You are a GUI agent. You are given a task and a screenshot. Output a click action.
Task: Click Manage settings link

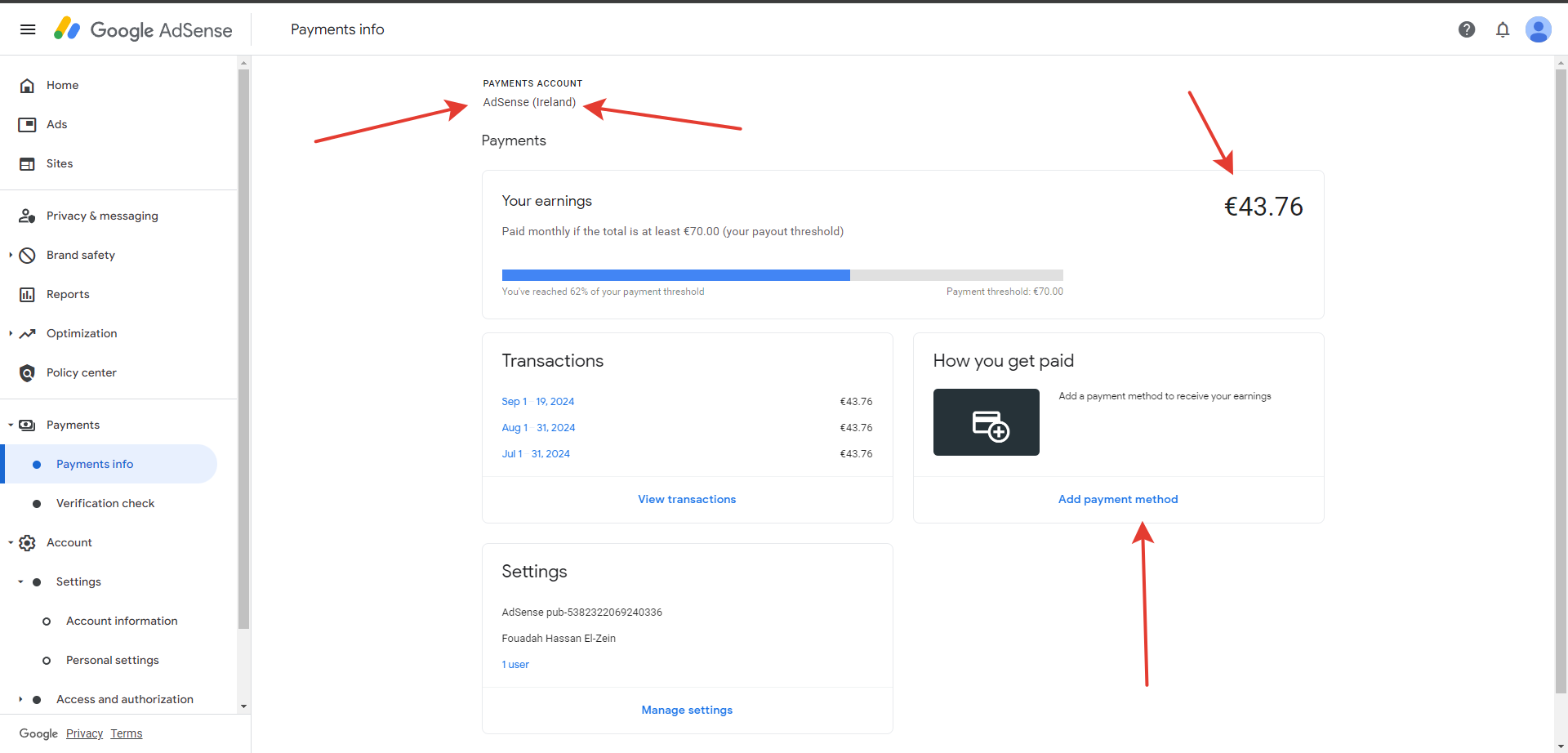pyautogui.click(x=687, y=710)
